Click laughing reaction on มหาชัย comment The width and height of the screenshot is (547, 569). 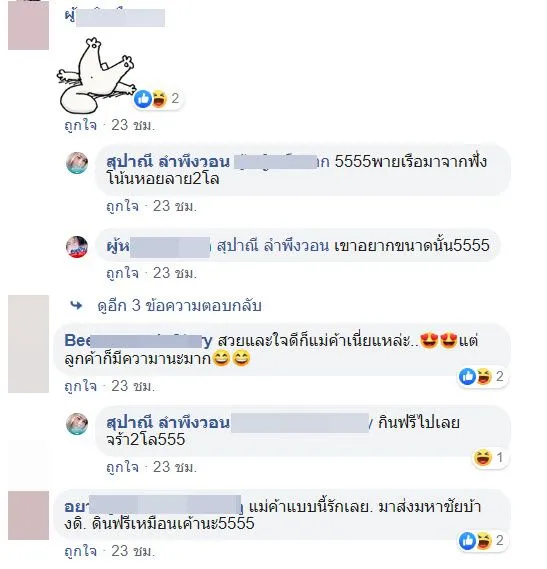(x=483, y=540)
